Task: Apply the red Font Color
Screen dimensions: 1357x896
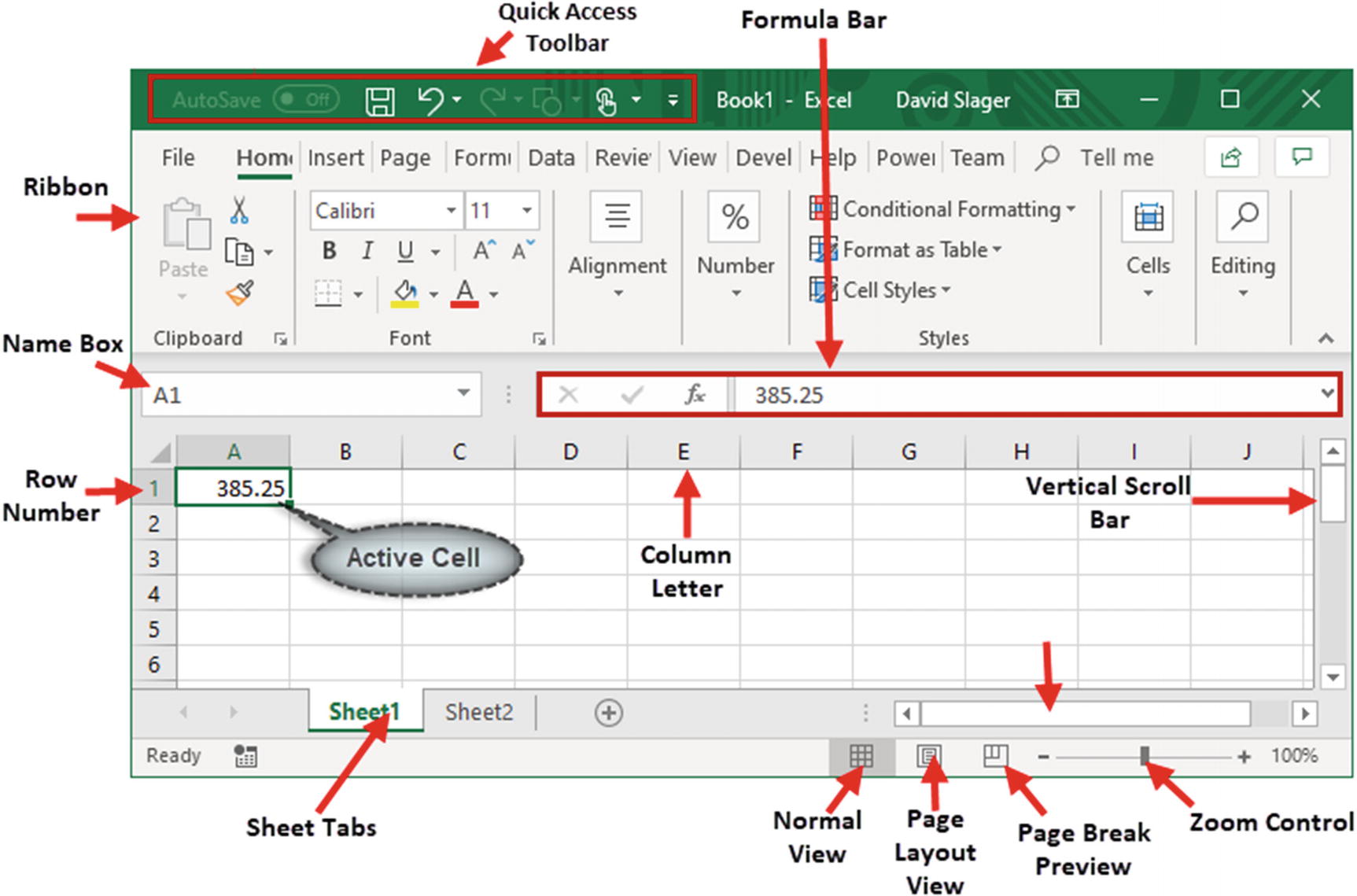Action: [465, 293]
